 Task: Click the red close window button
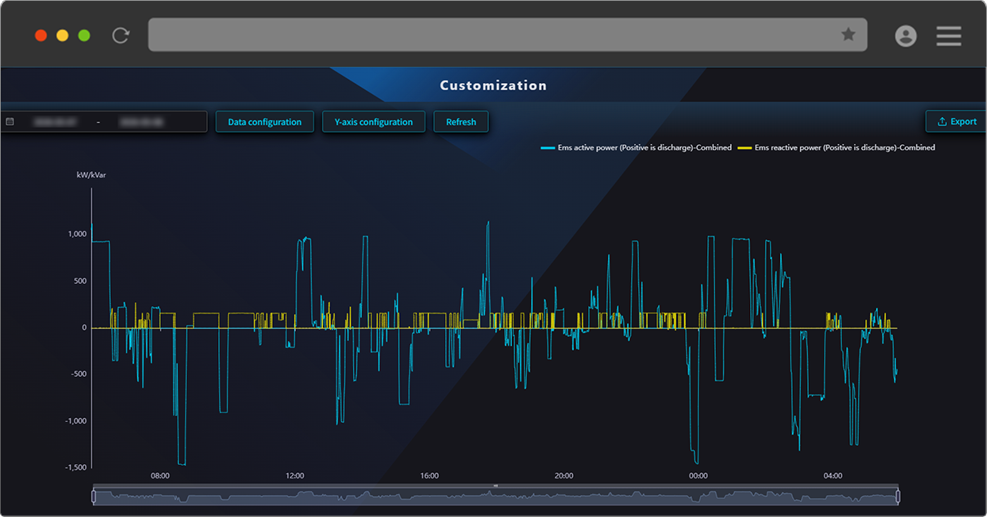(41, 35)
